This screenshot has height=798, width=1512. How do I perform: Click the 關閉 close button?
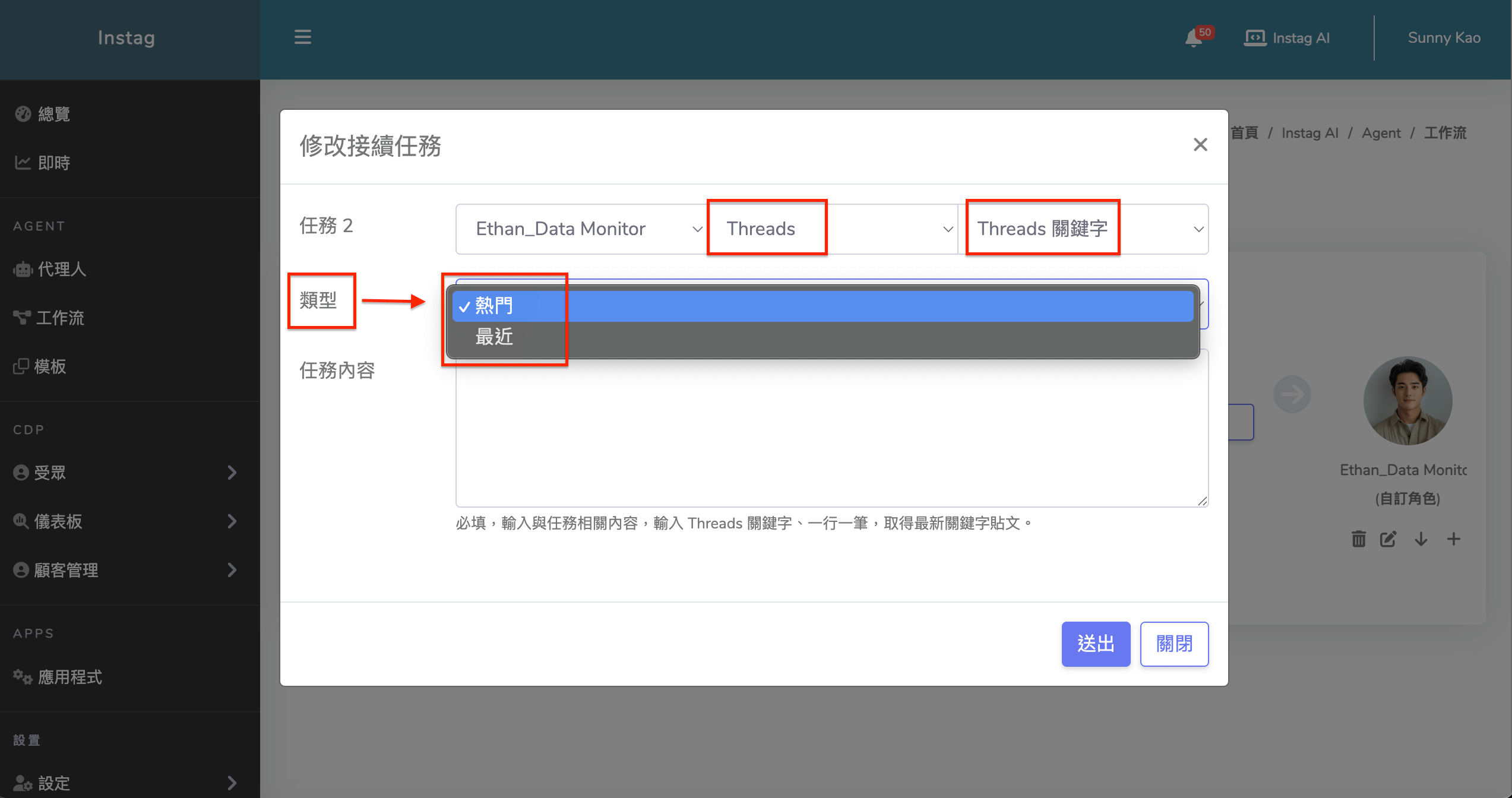pyautogui.click(x=1173, y=644)
